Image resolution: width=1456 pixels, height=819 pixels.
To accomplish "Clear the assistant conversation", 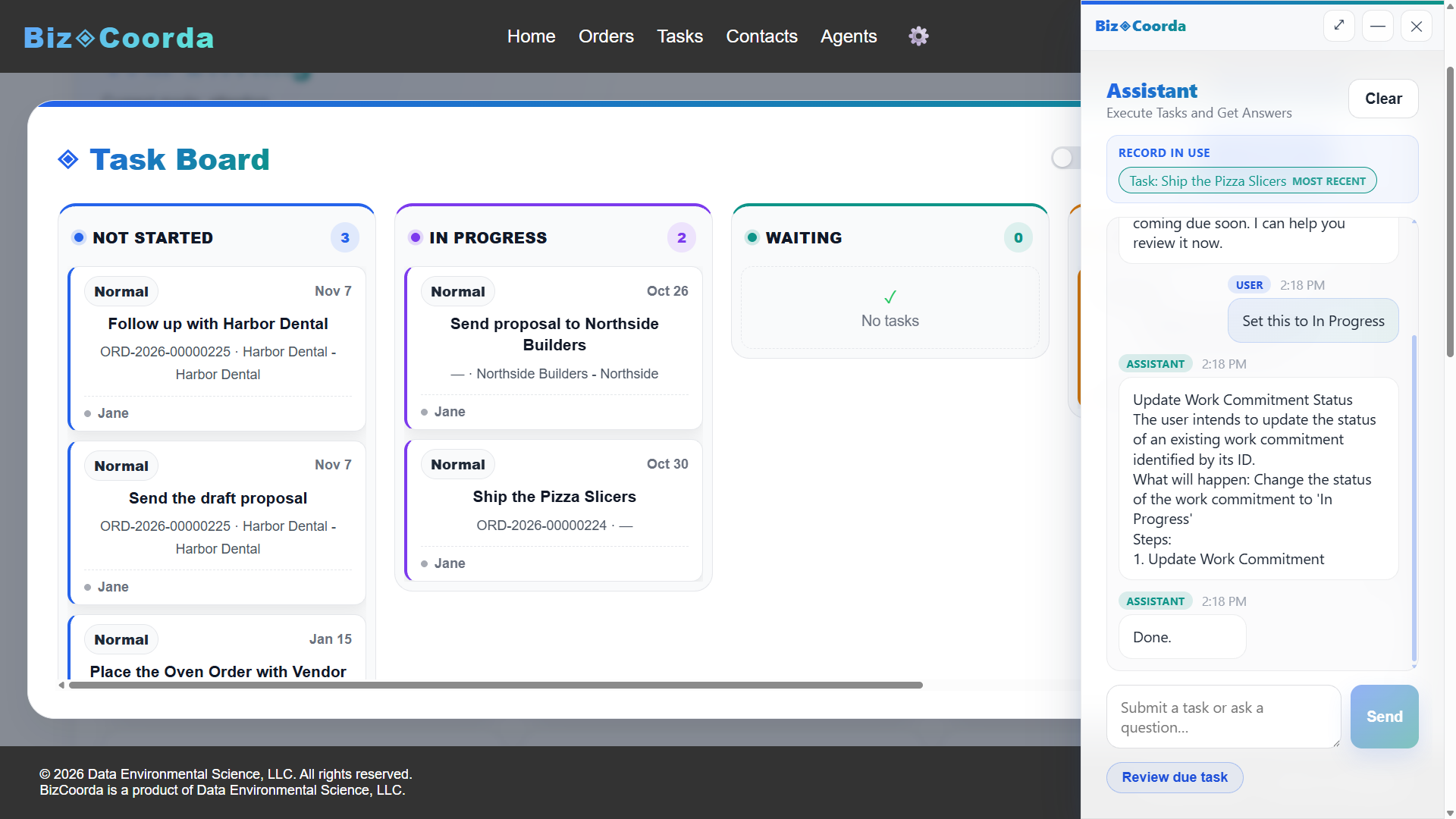I will [1383, 99].
